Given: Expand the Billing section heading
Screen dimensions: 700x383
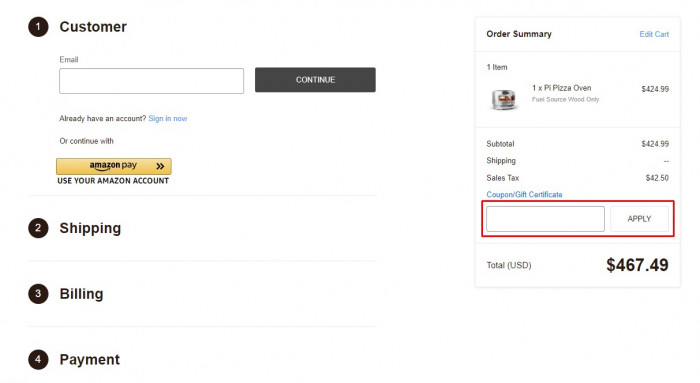Looking at the screenshot, I should click(x=81, y=294).
